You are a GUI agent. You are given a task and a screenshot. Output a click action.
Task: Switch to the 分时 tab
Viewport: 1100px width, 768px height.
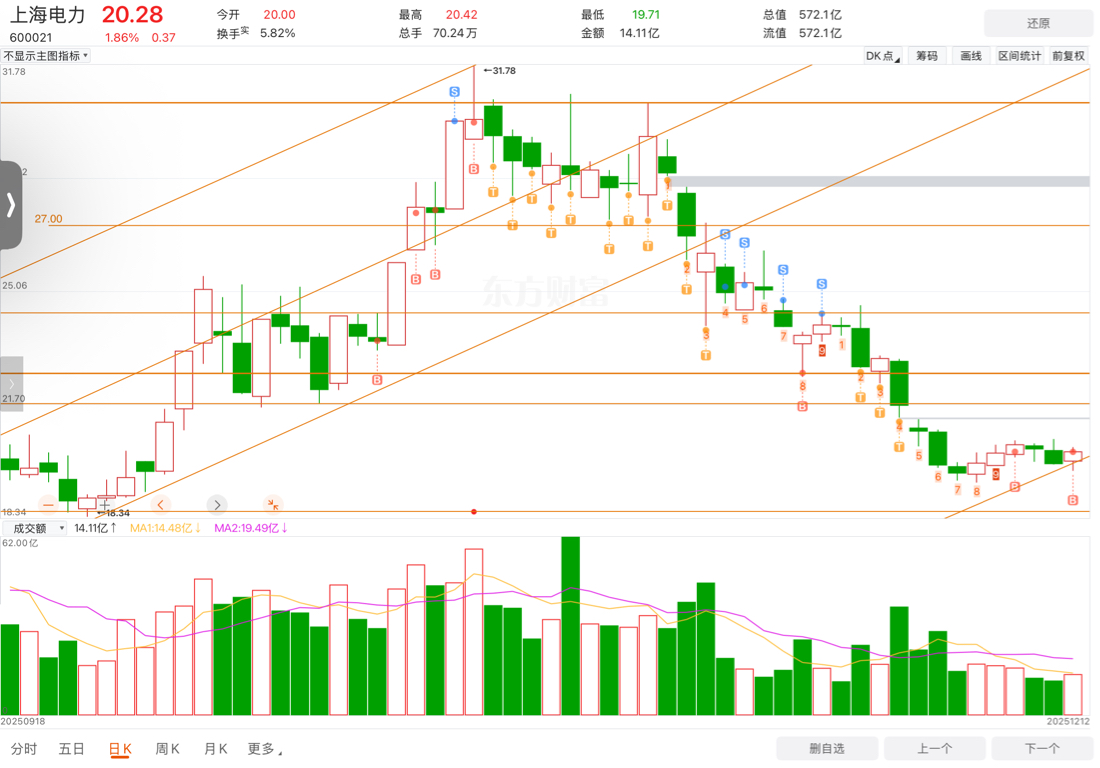click(x=24, y=749)
